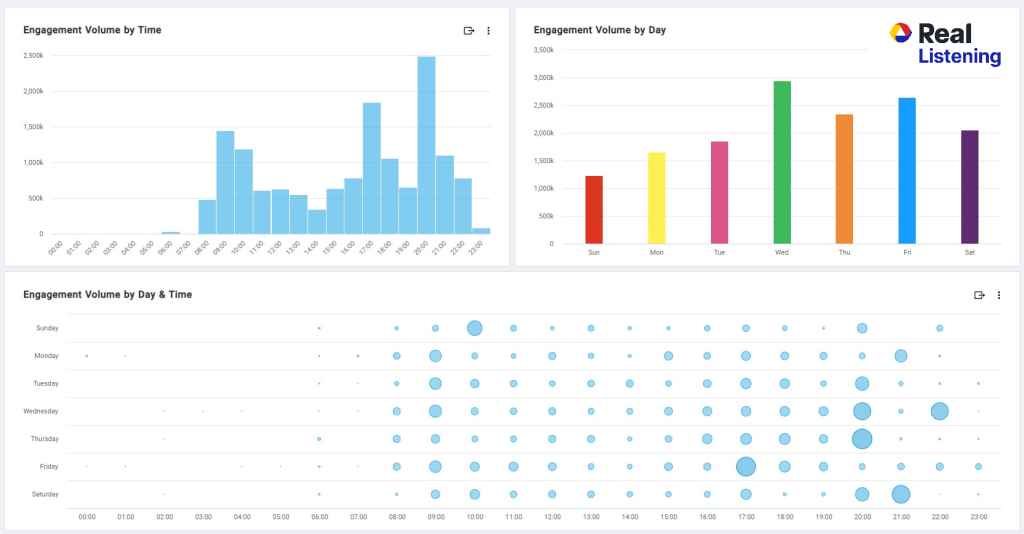Click the Real Listening logo icon

pos(900,33)
